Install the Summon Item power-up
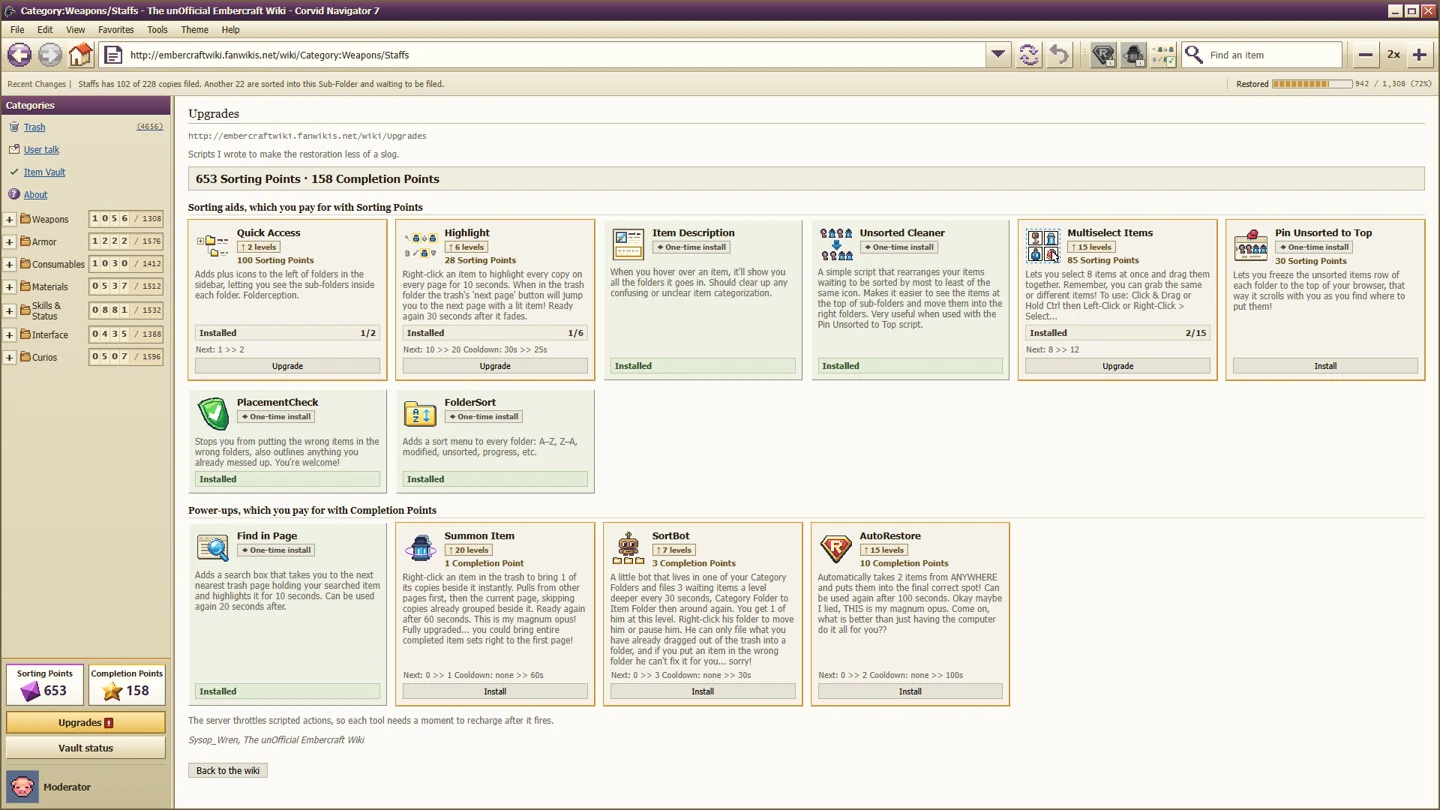Image resolution: width=1440 pixels, height=810 pixels. 495,691
